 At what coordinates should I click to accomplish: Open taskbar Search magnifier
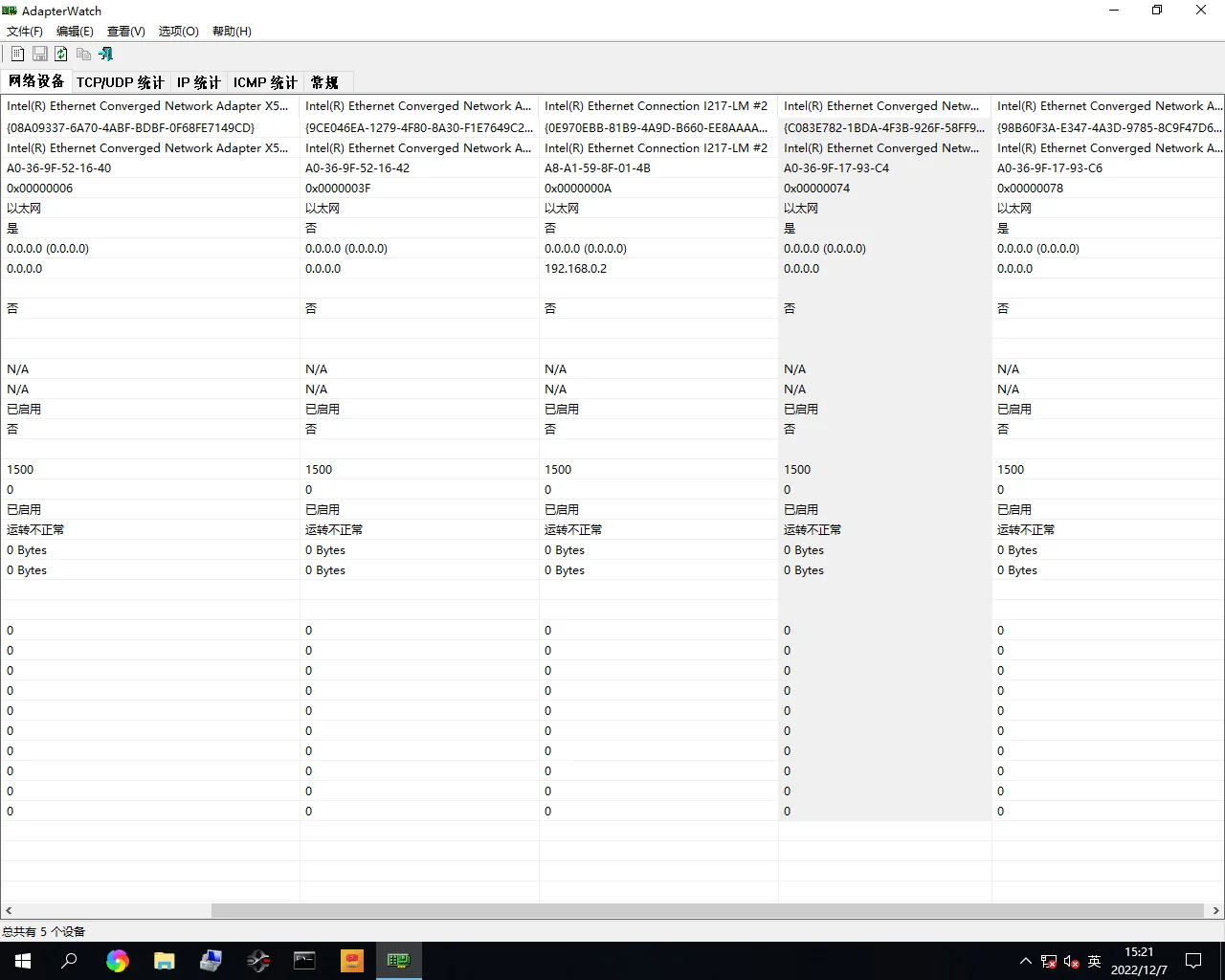69,961
